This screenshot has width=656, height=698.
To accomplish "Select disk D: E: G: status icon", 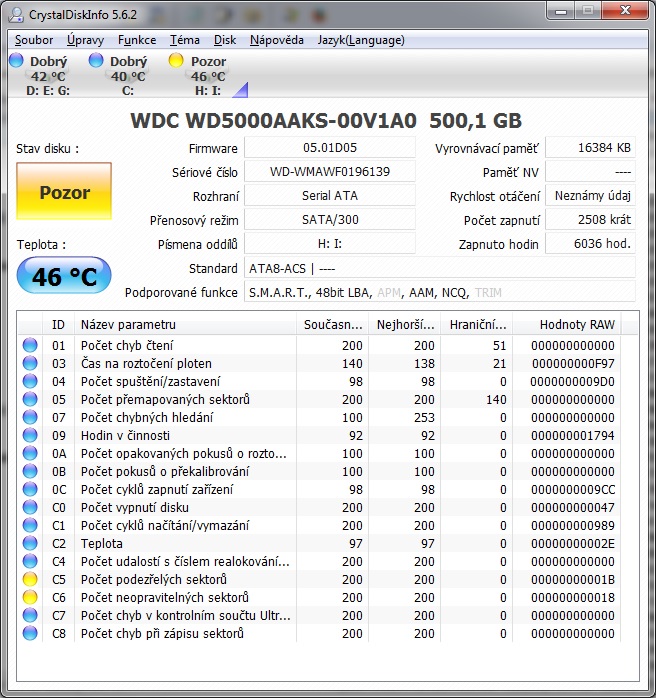I will [16, 60].
